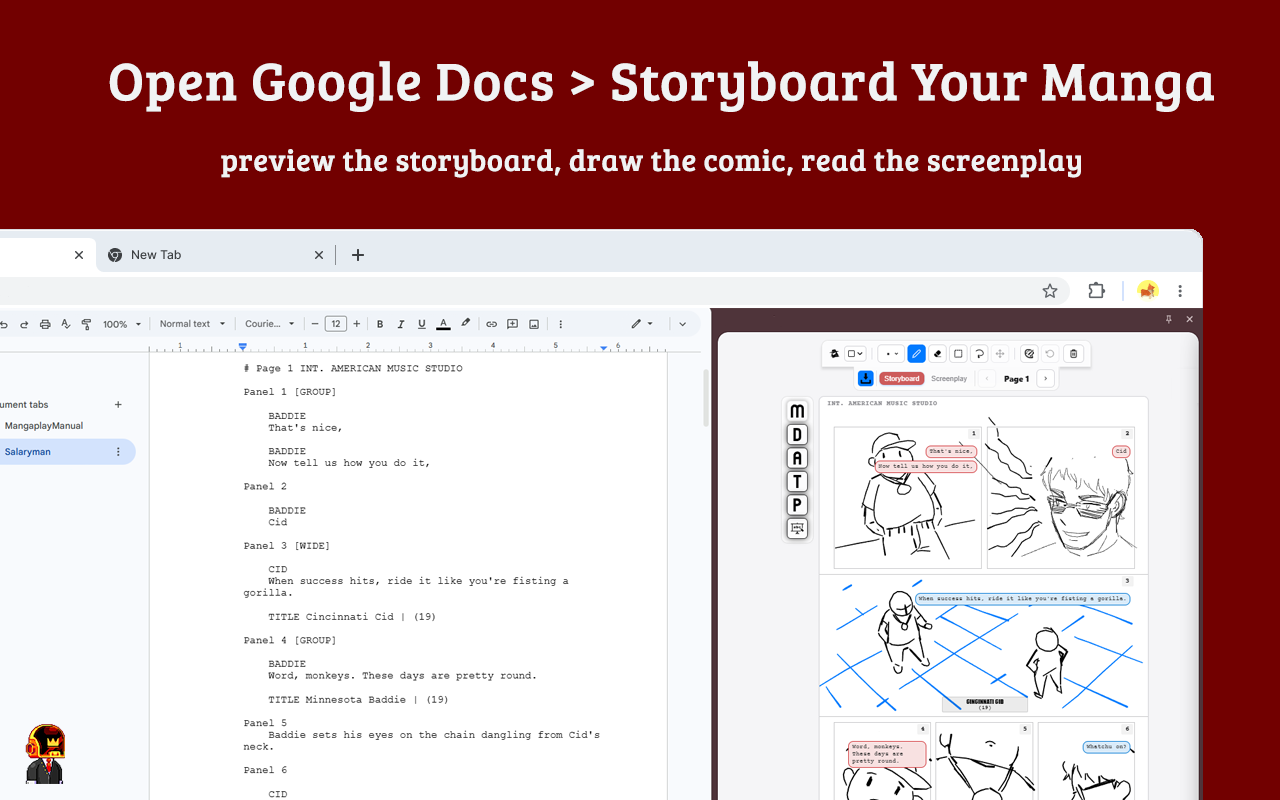
Task: Expand the brush size dropdown
Action: pos(890,354)
